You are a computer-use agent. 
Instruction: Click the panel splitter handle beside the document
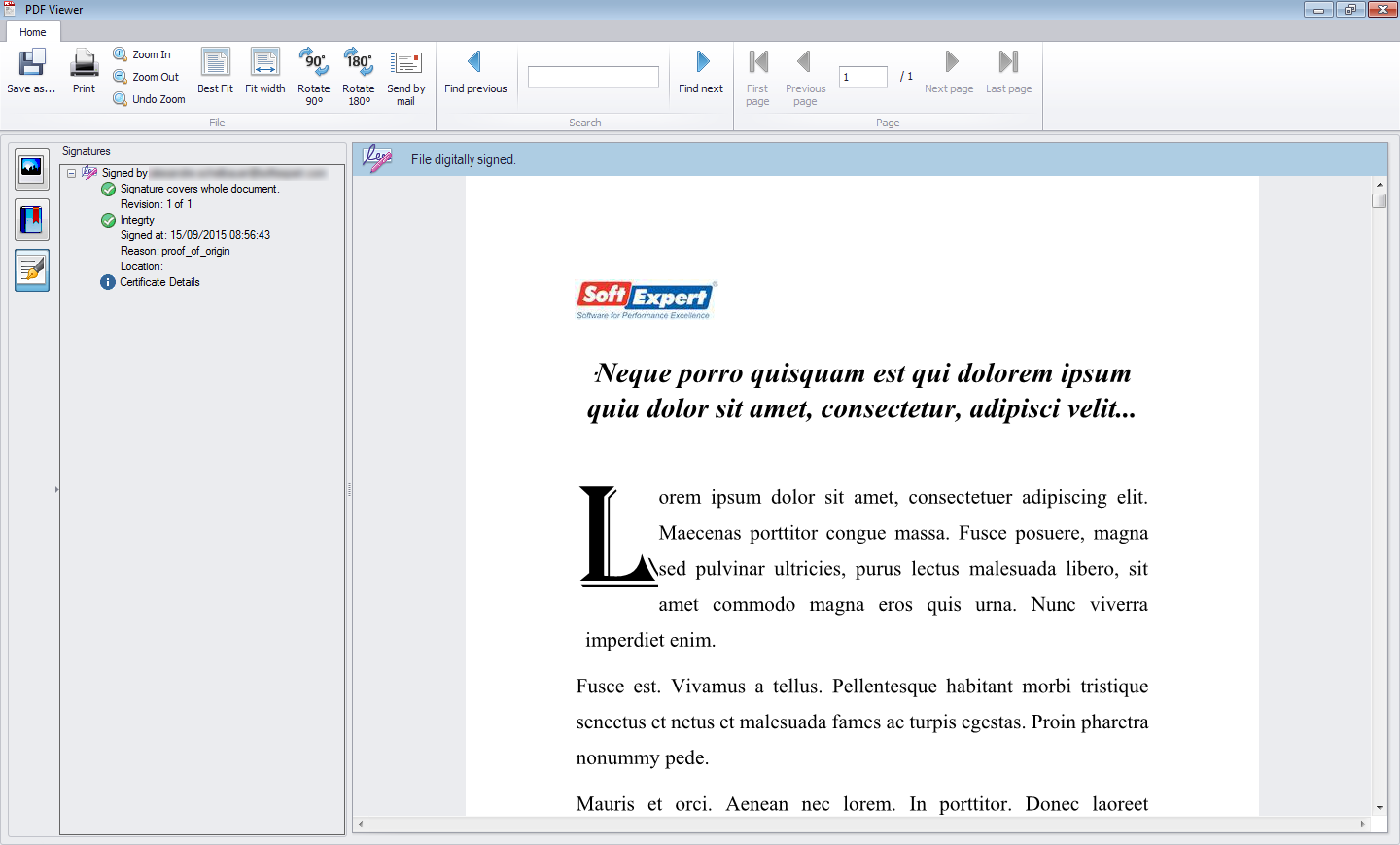[x=349, y=489]
